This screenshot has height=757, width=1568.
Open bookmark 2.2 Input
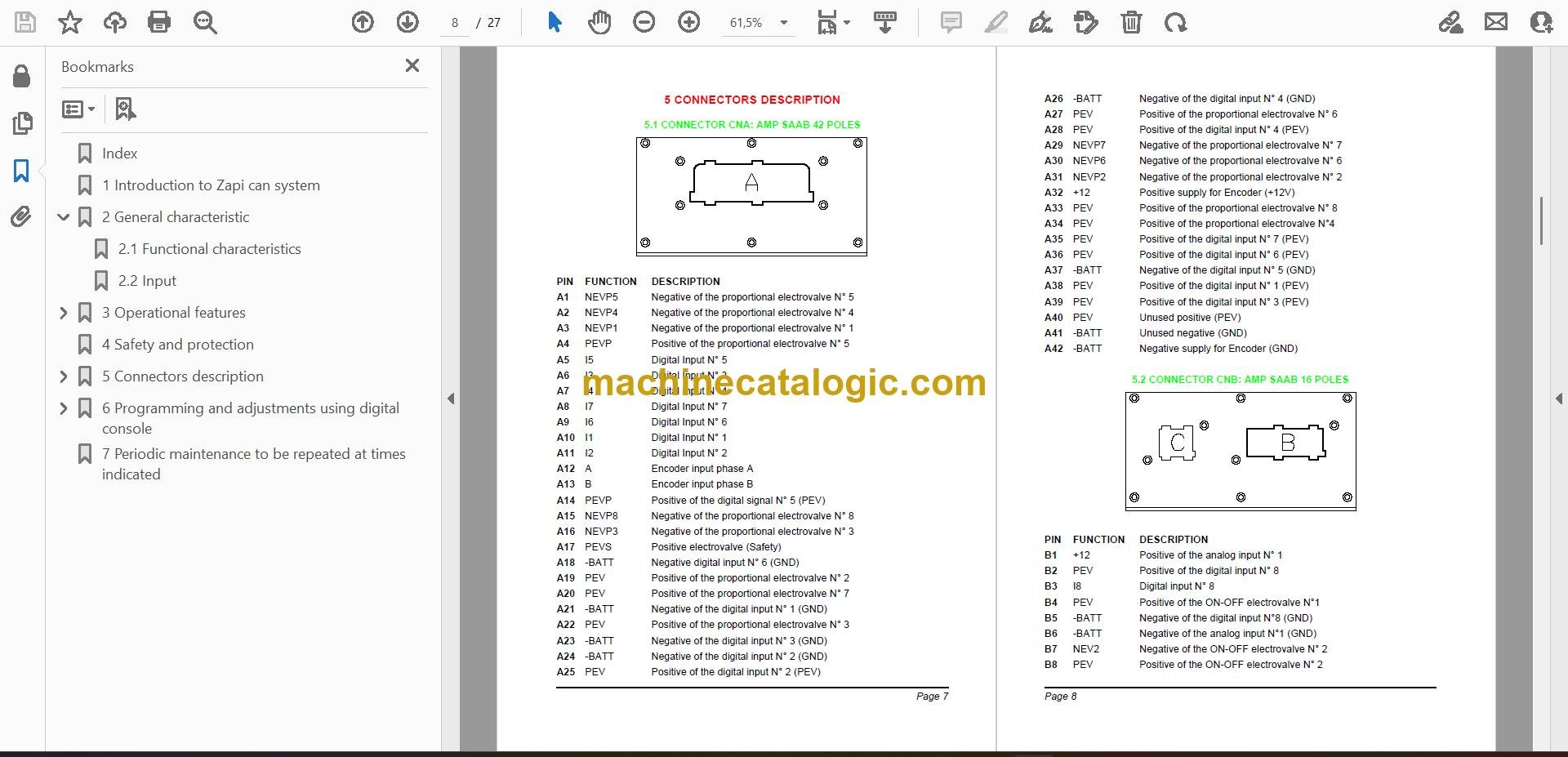click(147, 281)
